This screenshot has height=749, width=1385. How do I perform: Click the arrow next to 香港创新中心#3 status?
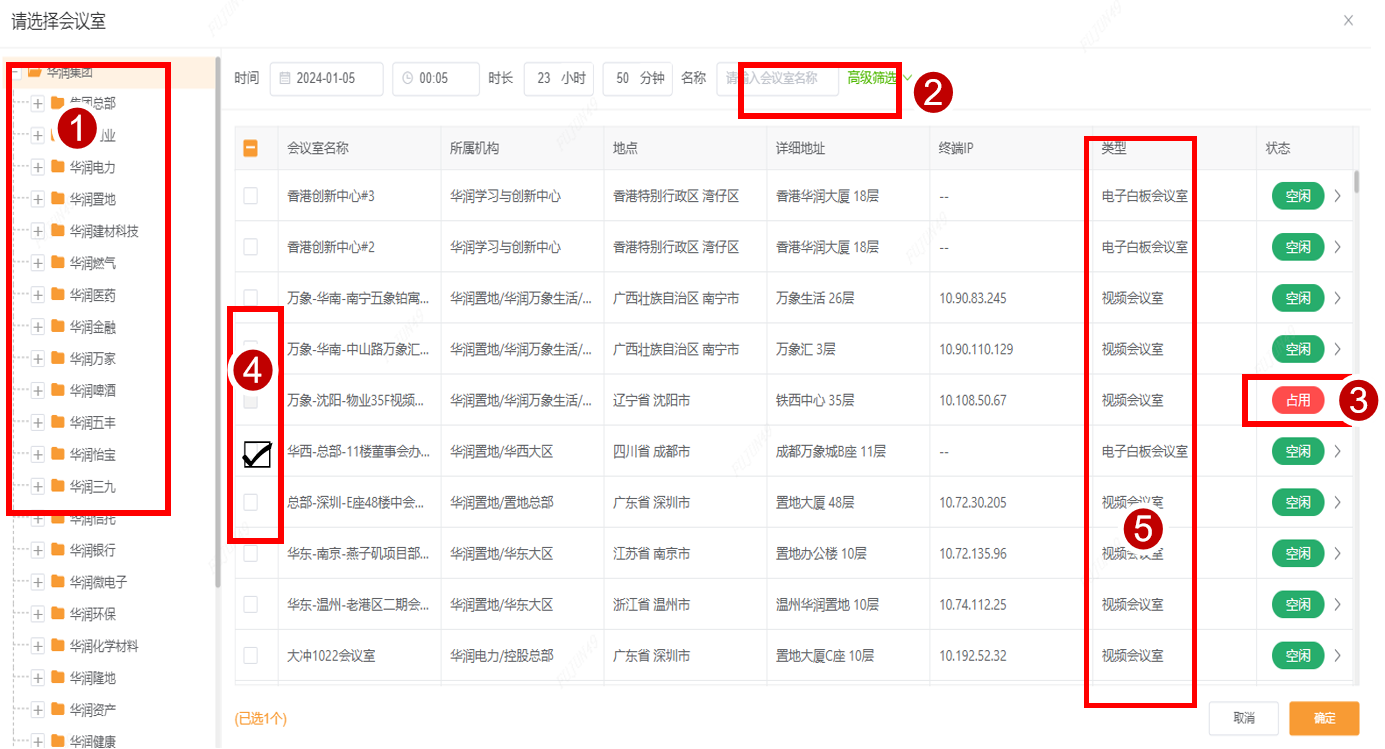(1338, 196)
